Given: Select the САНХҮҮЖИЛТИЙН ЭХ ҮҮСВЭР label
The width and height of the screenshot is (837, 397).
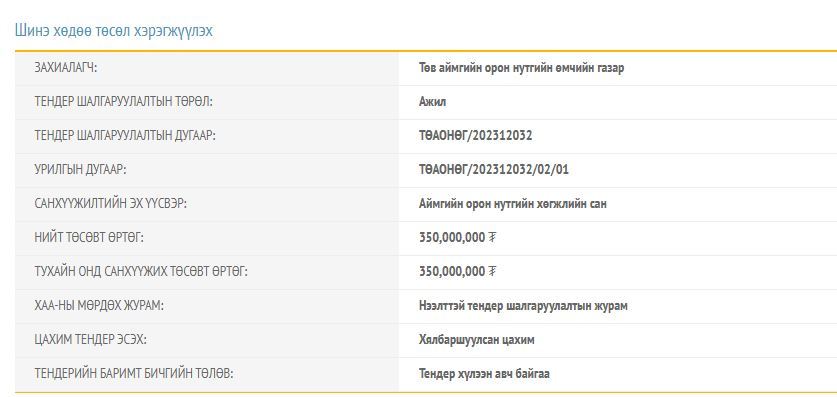Looking at the screenshot, I should click(110, 204).
